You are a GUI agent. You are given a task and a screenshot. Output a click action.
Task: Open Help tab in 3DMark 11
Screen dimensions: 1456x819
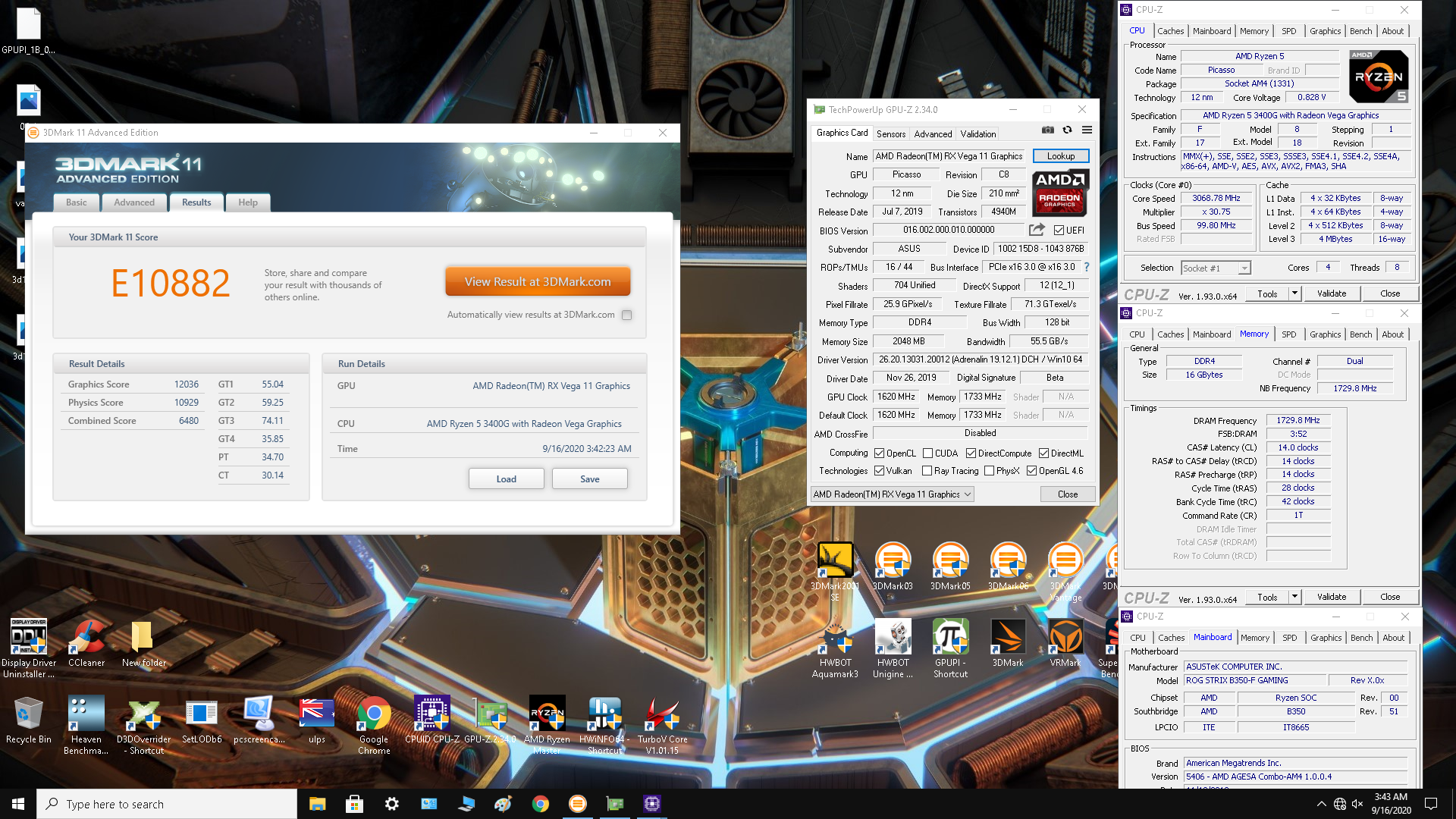248,202
